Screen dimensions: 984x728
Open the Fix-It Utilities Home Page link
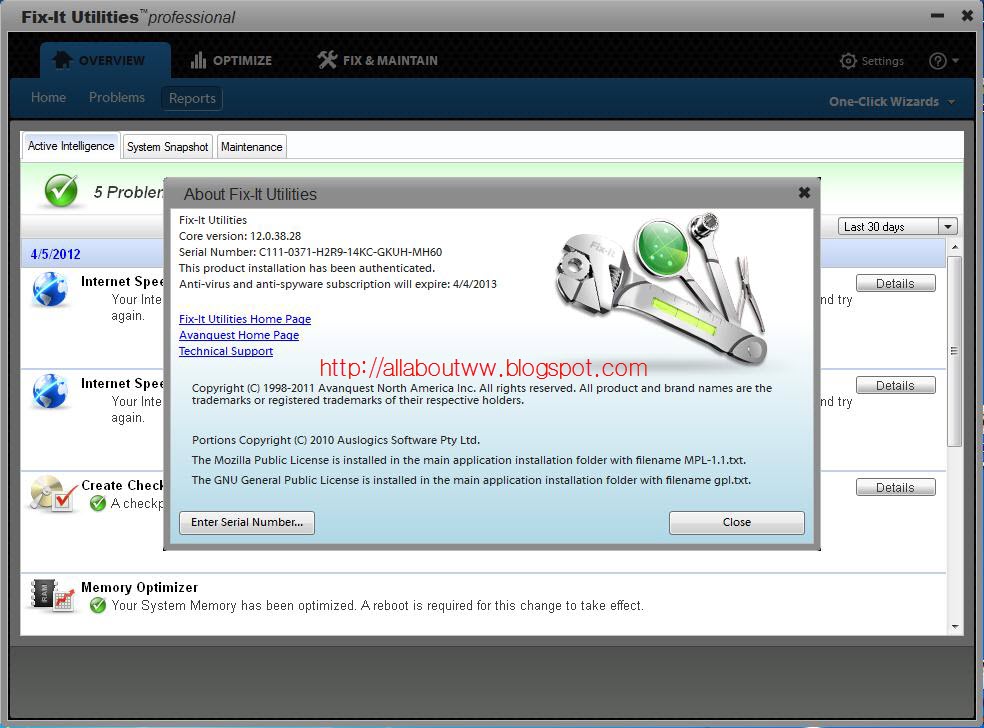[x=245, y=319]
